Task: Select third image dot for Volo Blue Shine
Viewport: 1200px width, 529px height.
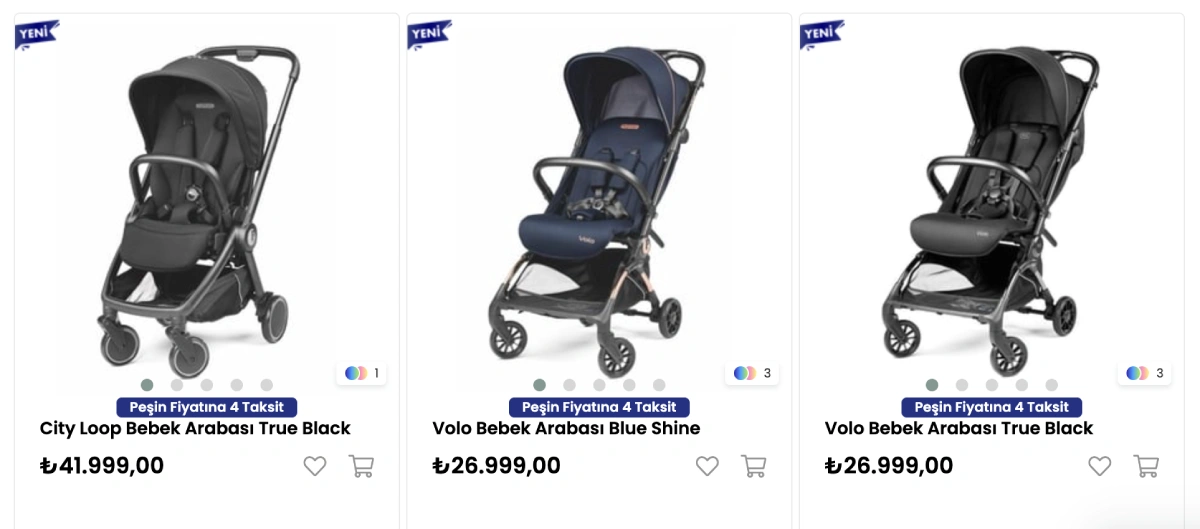Action: click(599, 385)
